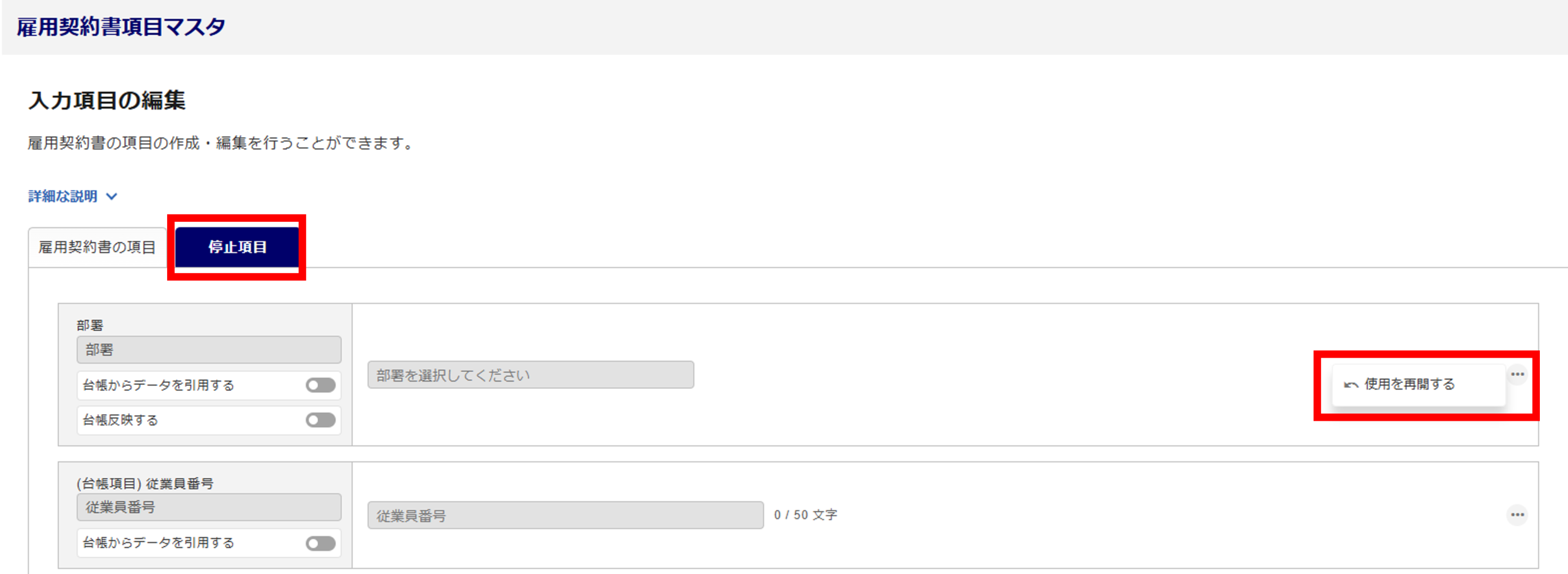Click the 入力項目の編集 heading

click(x=107, y=100)
